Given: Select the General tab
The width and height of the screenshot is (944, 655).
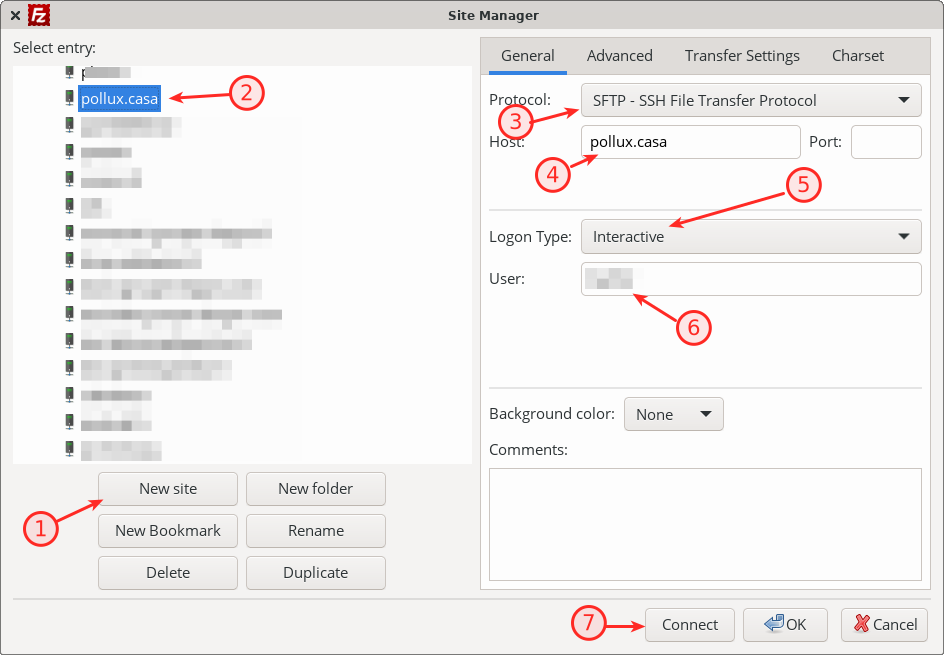Looking at the screenshot, I should 527,56.
